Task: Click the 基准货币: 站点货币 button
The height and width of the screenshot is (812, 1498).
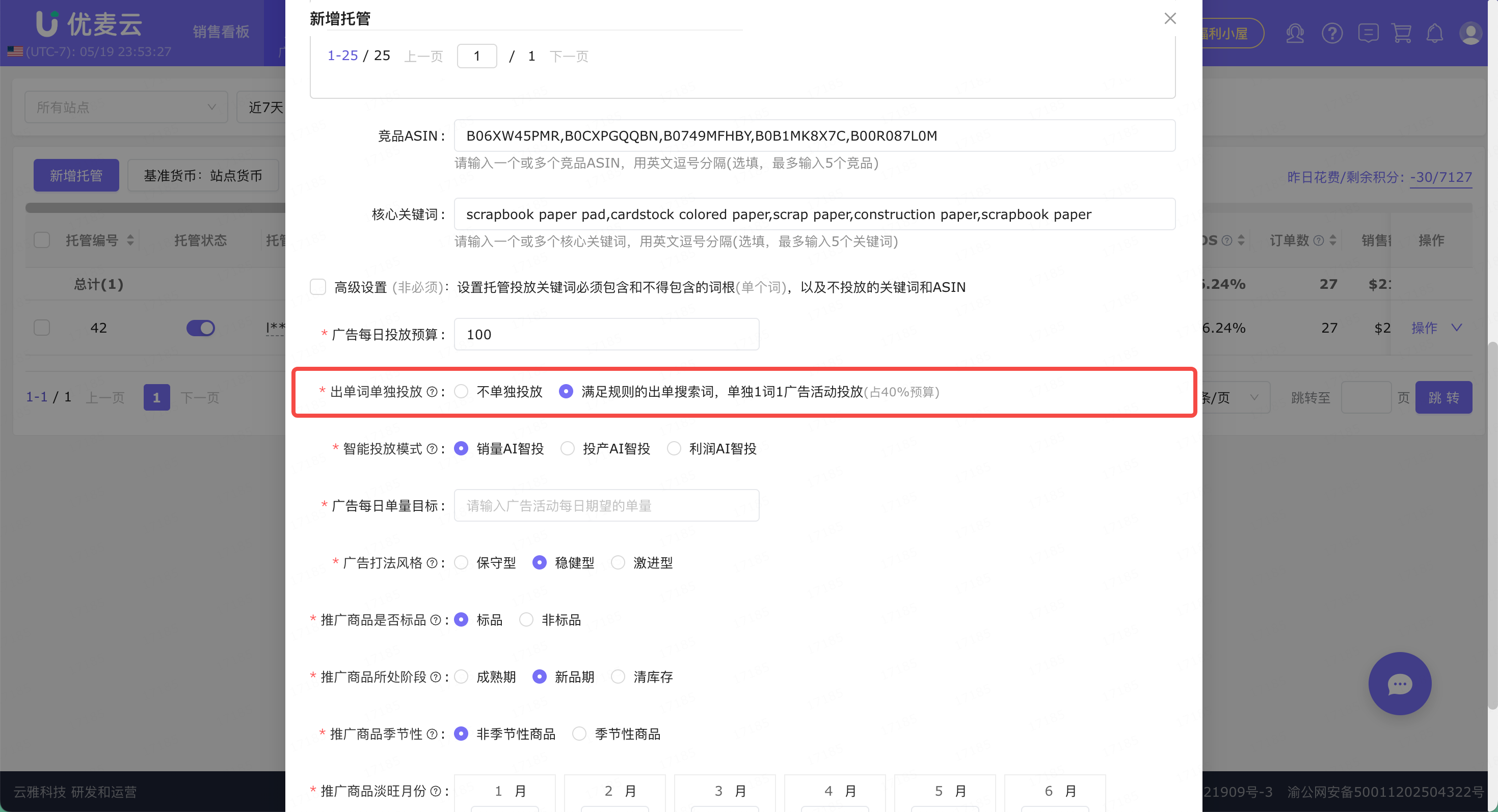Action: pyautogui.click(x=203, y=176)
